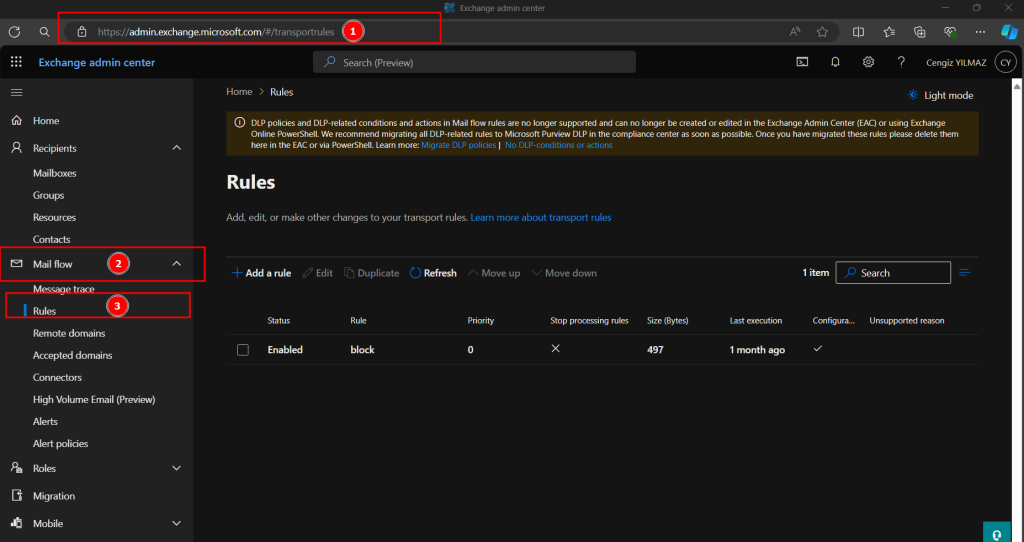
Task: Open Learn more about transport rules link
Action: click(541, 217)
